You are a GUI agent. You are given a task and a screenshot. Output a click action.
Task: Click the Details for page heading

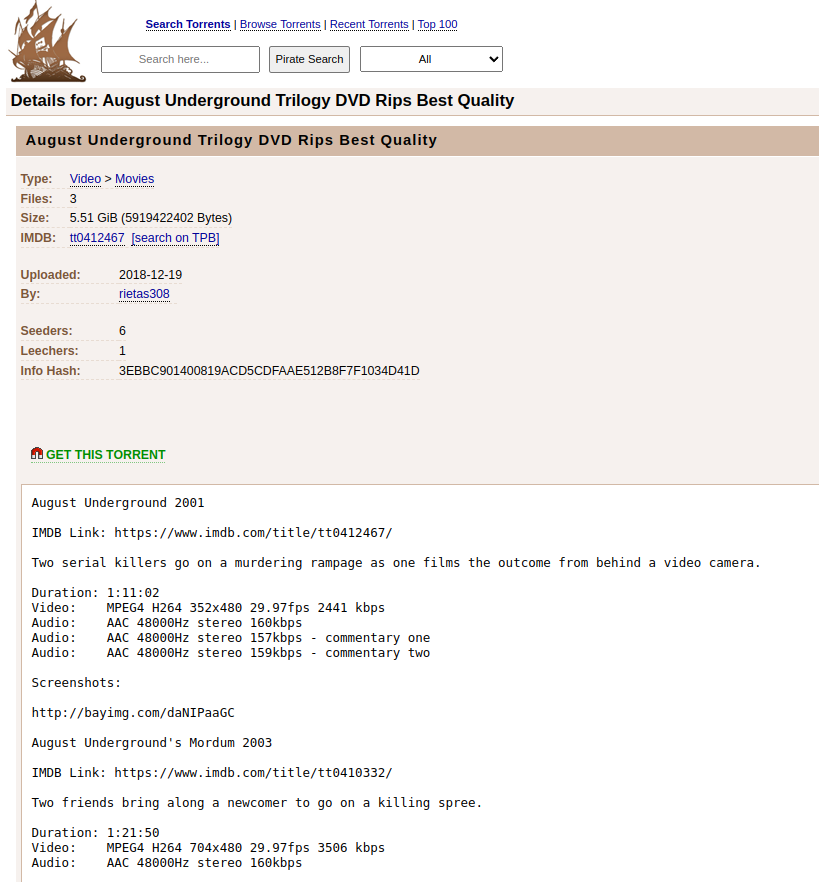pyautogui.click(x=262, y=100)
